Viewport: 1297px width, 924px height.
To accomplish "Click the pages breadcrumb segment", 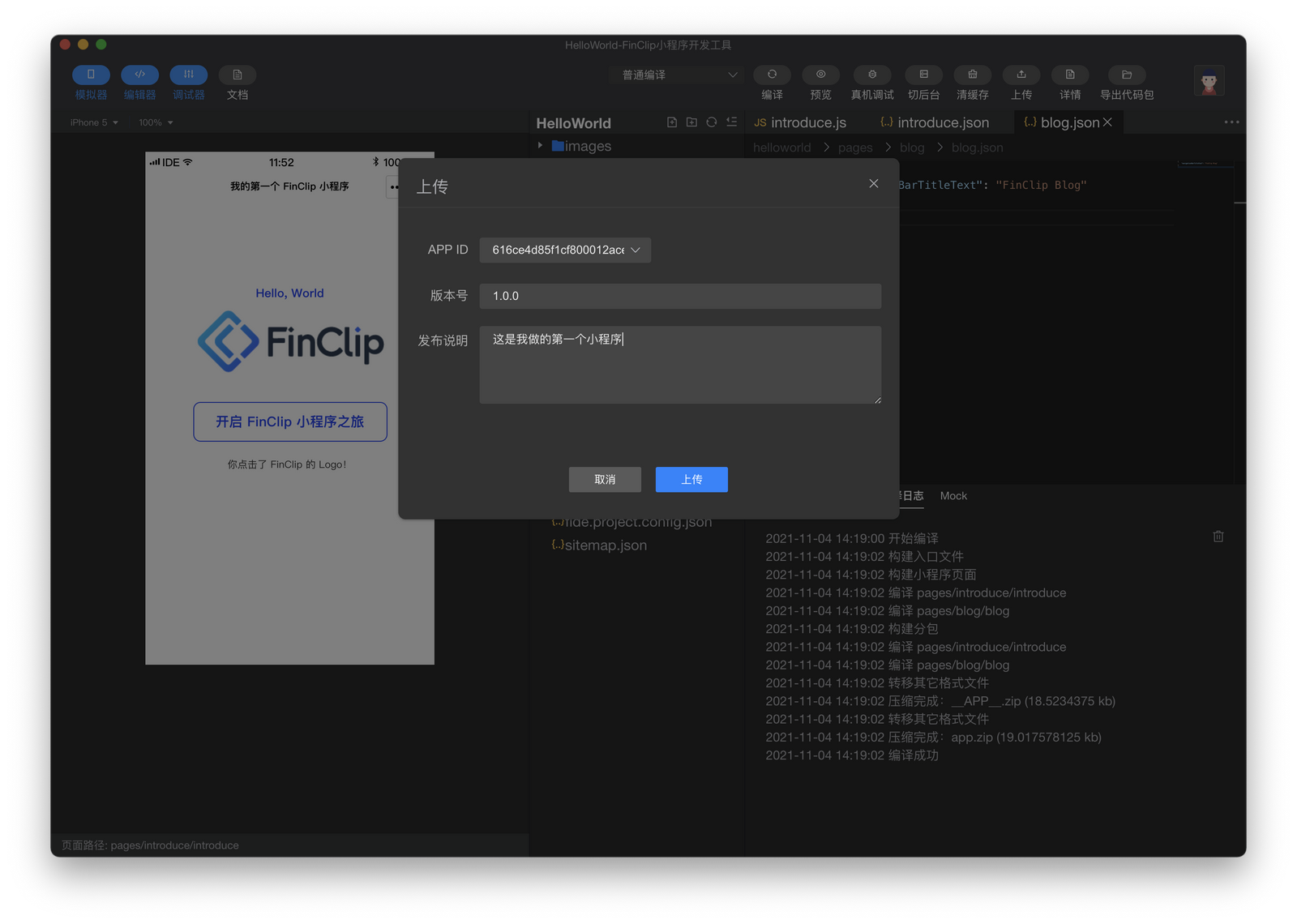I will coord(855,148).
